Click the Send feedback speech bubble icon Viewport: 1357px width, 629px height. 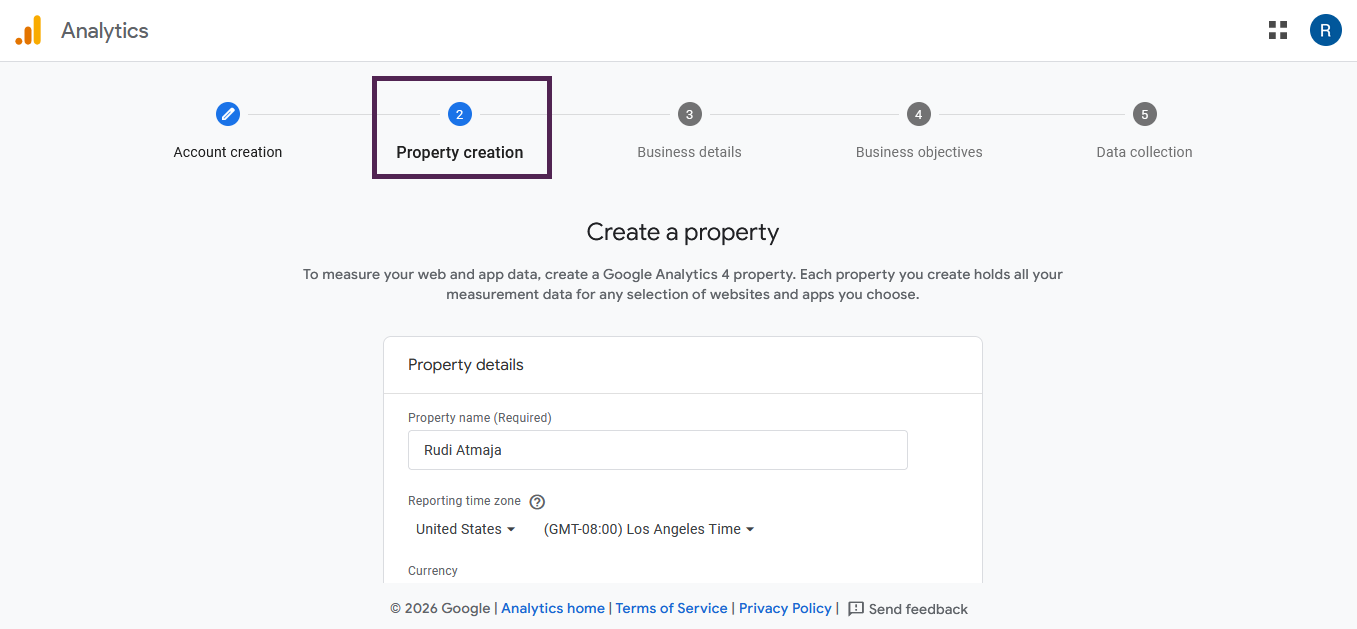pos(856,609)
